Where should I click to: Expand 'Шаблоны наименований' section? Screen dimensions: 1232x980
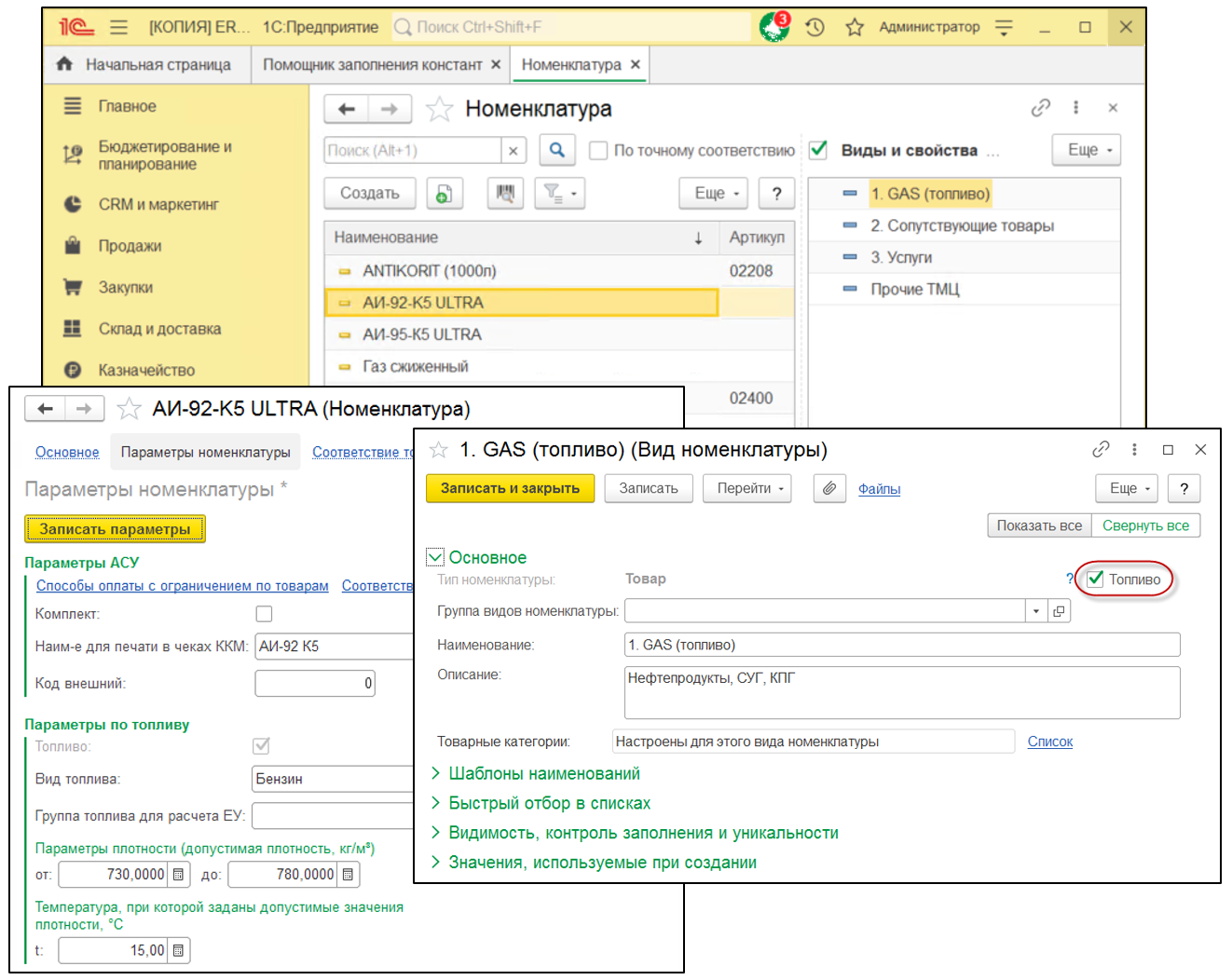coord(543,773)
